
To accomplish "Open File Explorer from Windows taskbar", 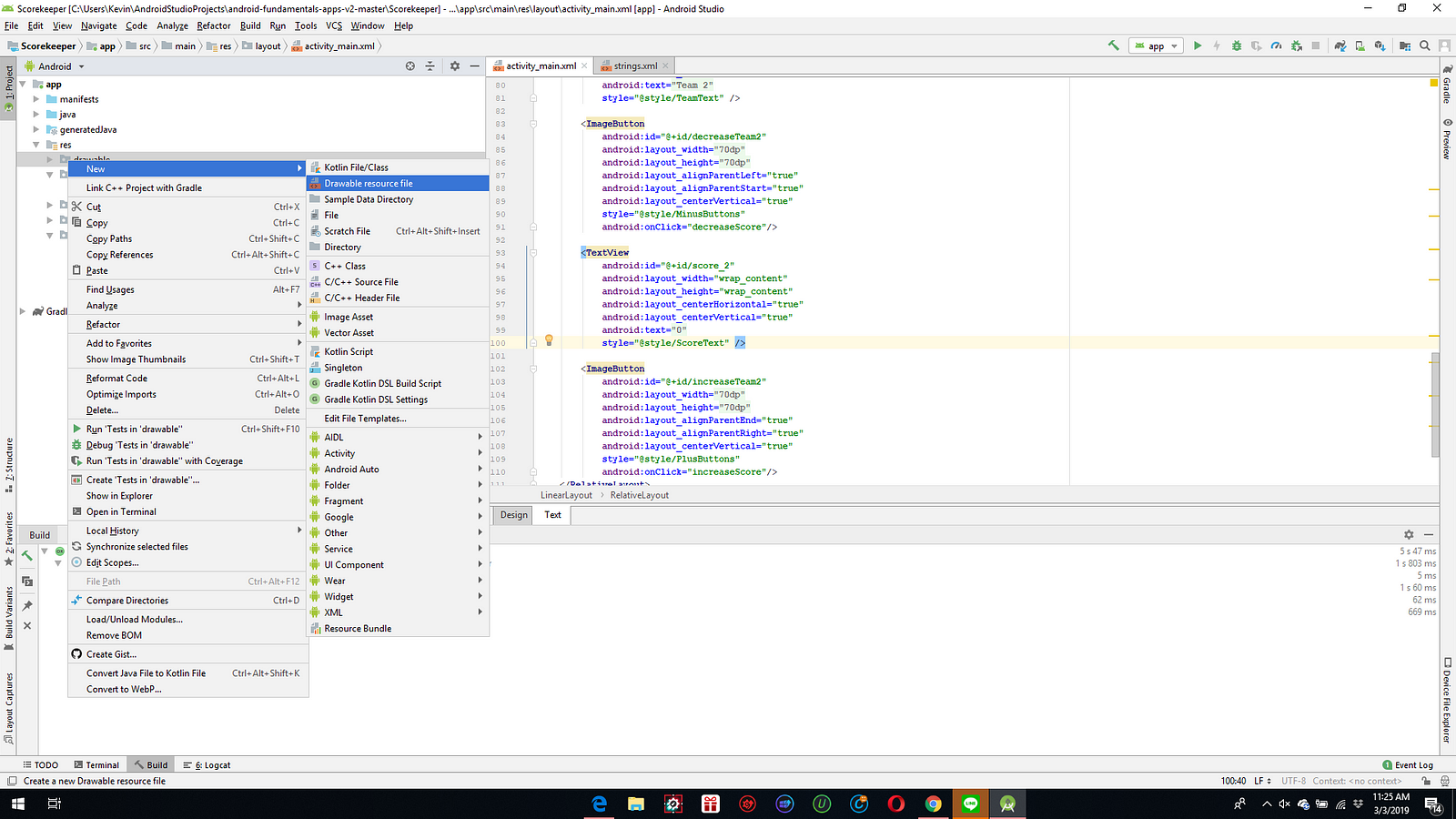I will tap(635, 804).
